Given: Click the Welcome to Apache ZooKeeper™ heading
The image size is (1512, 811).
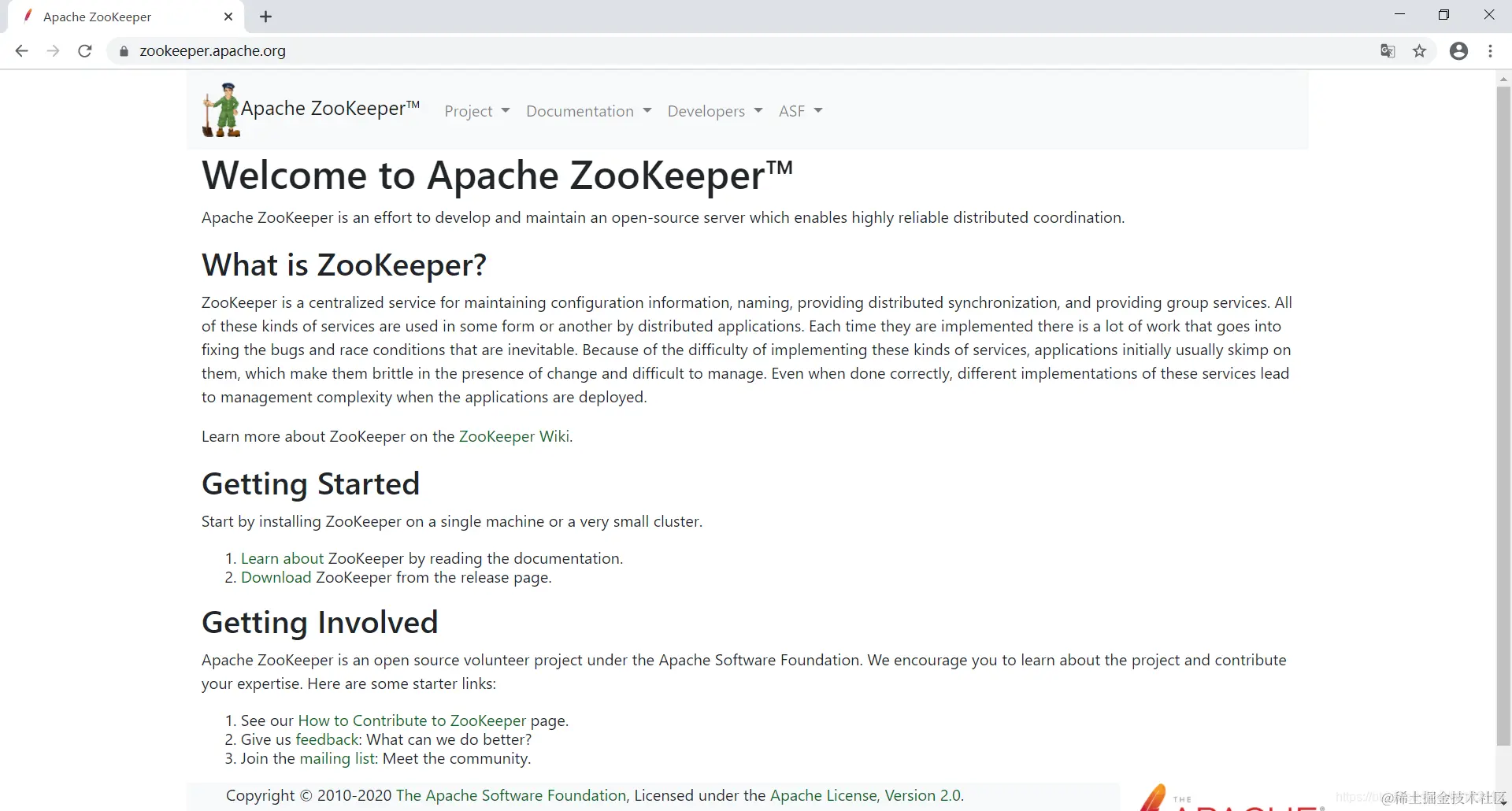Looking at the screenshot, I should 497,175.
